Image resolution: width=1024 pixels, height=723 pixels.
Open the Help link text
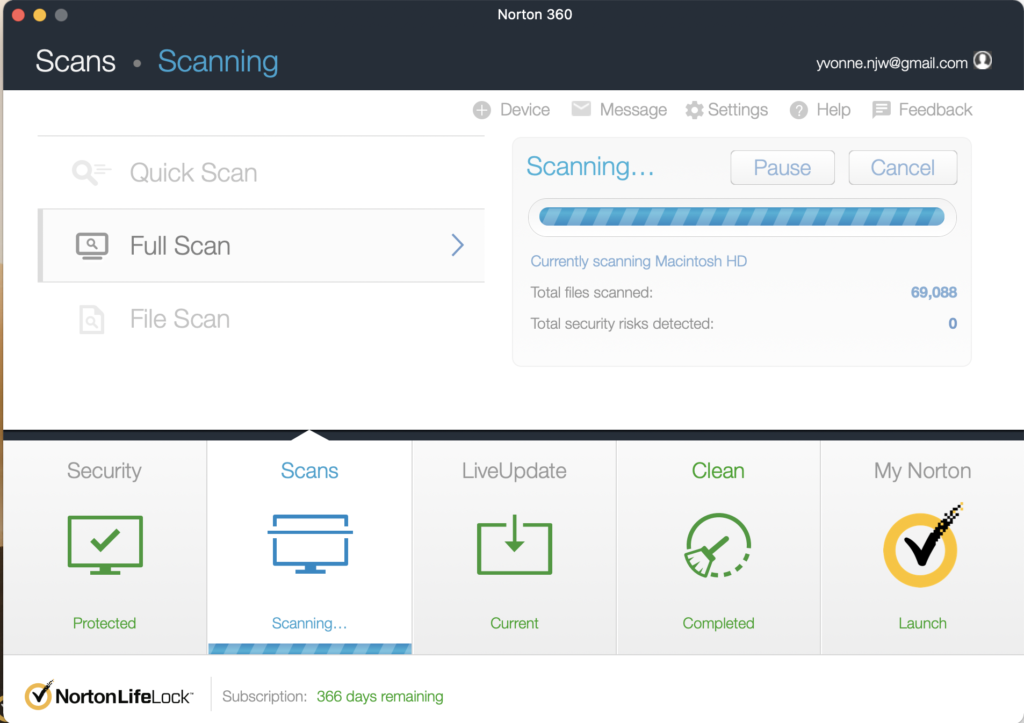pos(833,110)
